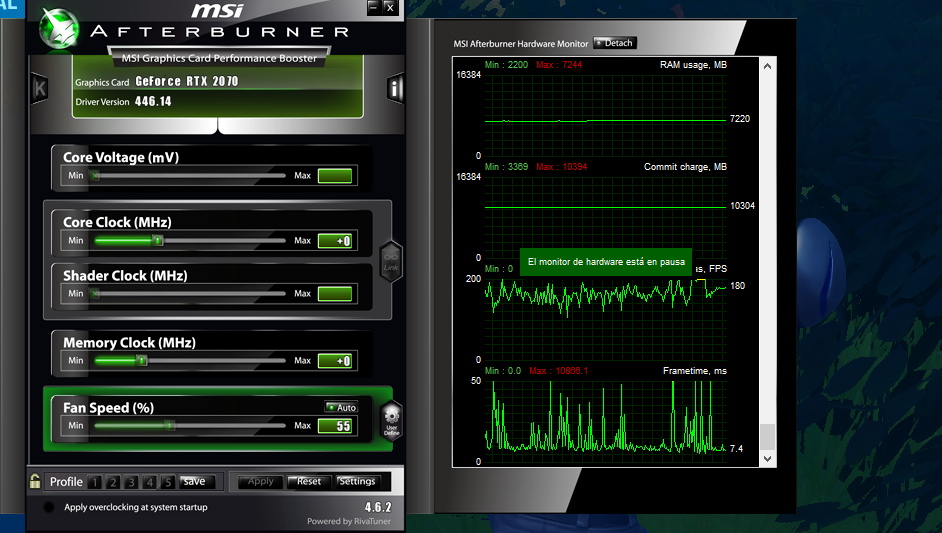This screenshot has width=942, height=533.
Task: Save the current profile
Action: pos(194,481)
